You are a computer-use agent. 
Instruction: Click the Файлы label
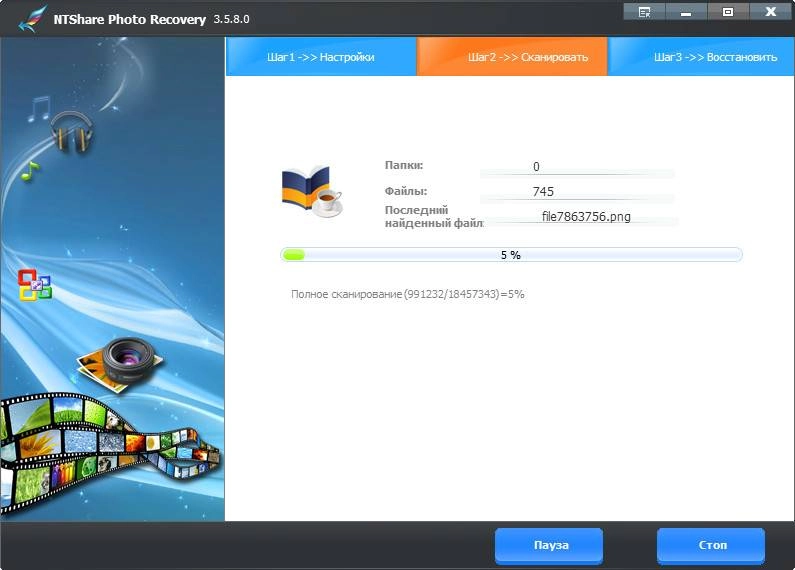click(x=406, y=191)
